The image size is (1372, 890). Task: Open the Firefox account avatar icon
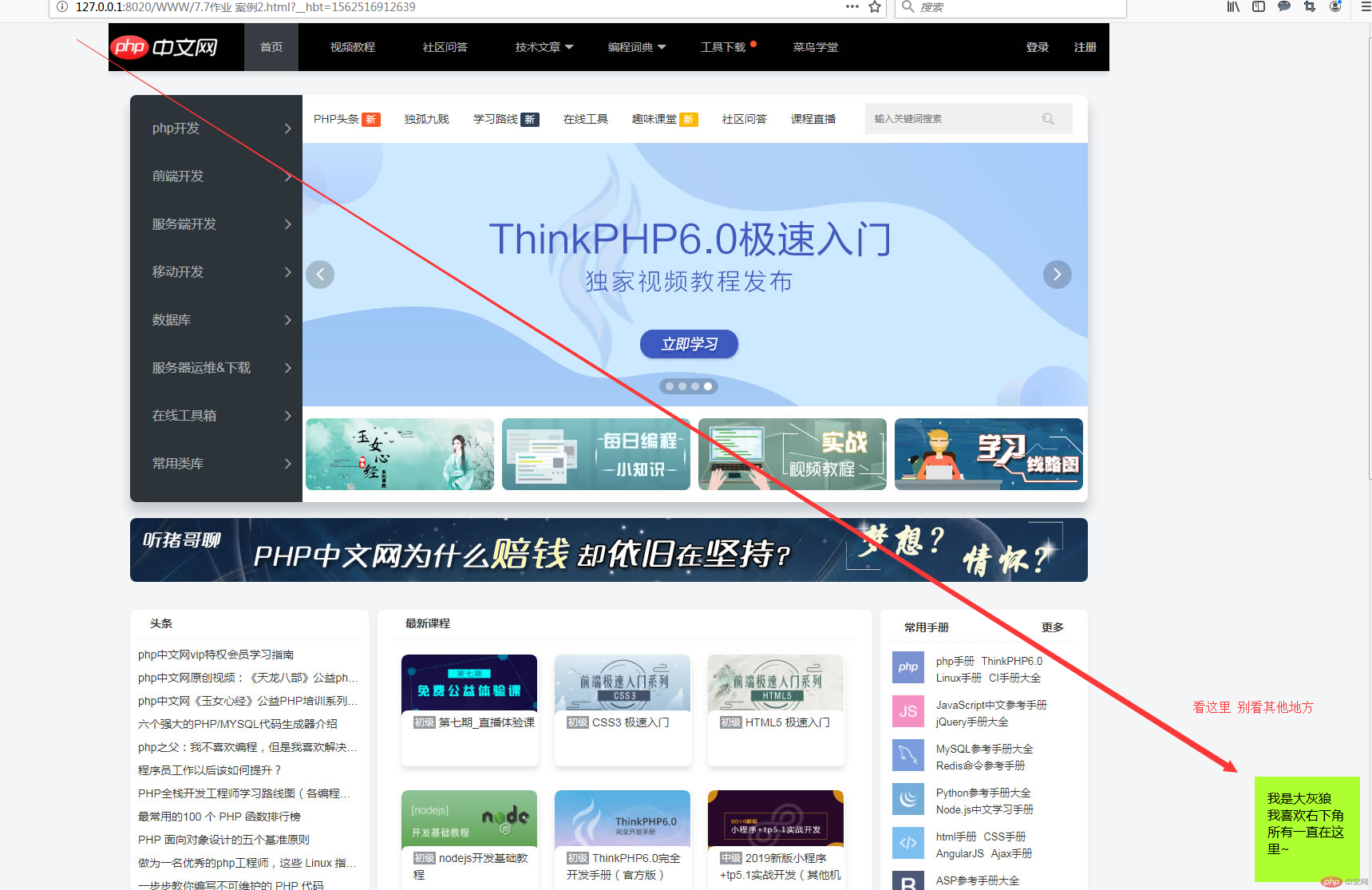point(1335,6)
